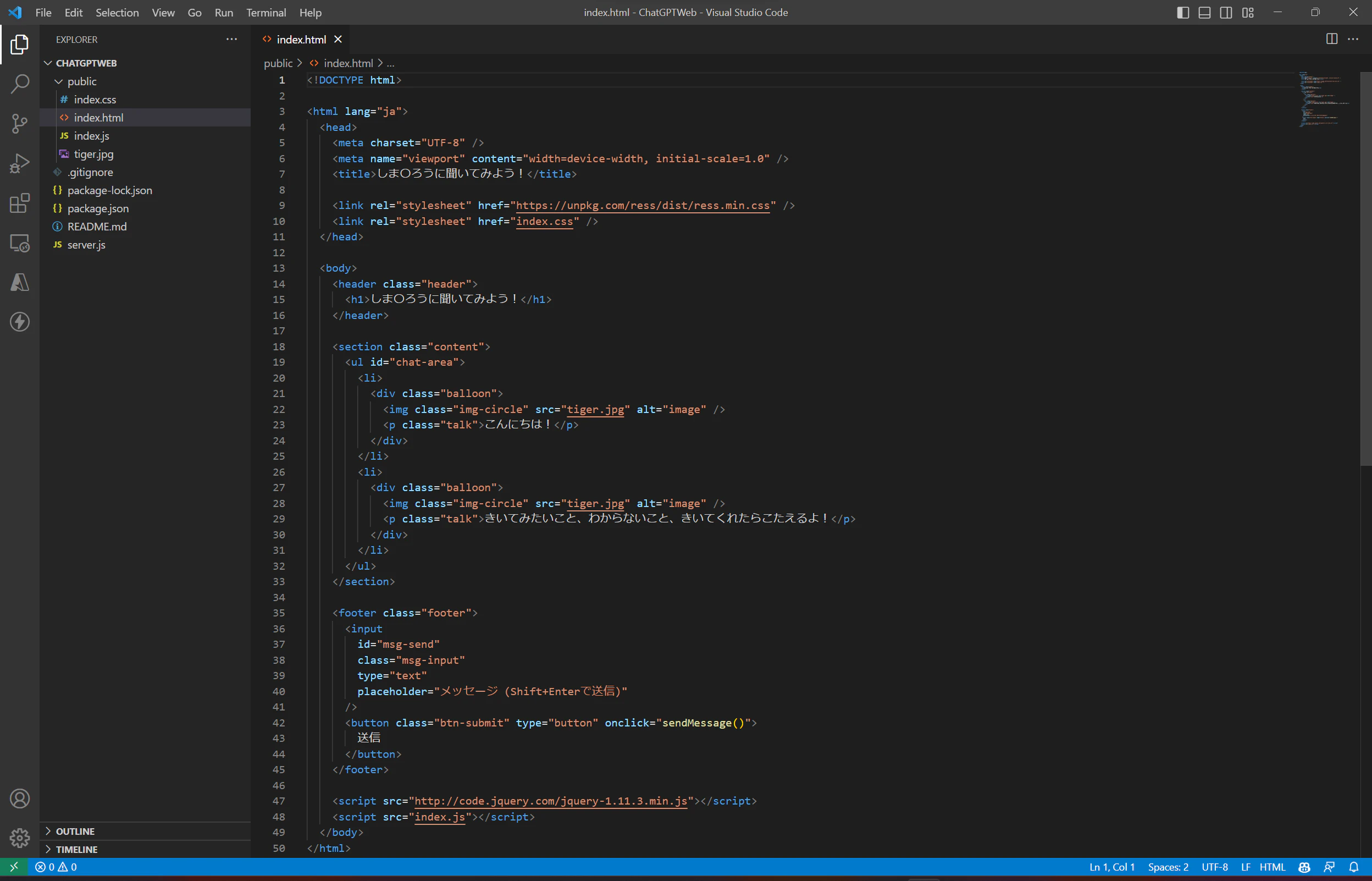
Task: Open errors and warnings problems indicator
Action: point(56,867)
